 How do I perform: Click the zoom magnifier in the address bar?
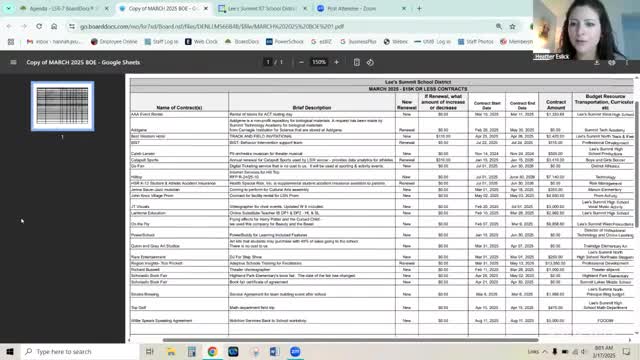[x=499, y=27]
